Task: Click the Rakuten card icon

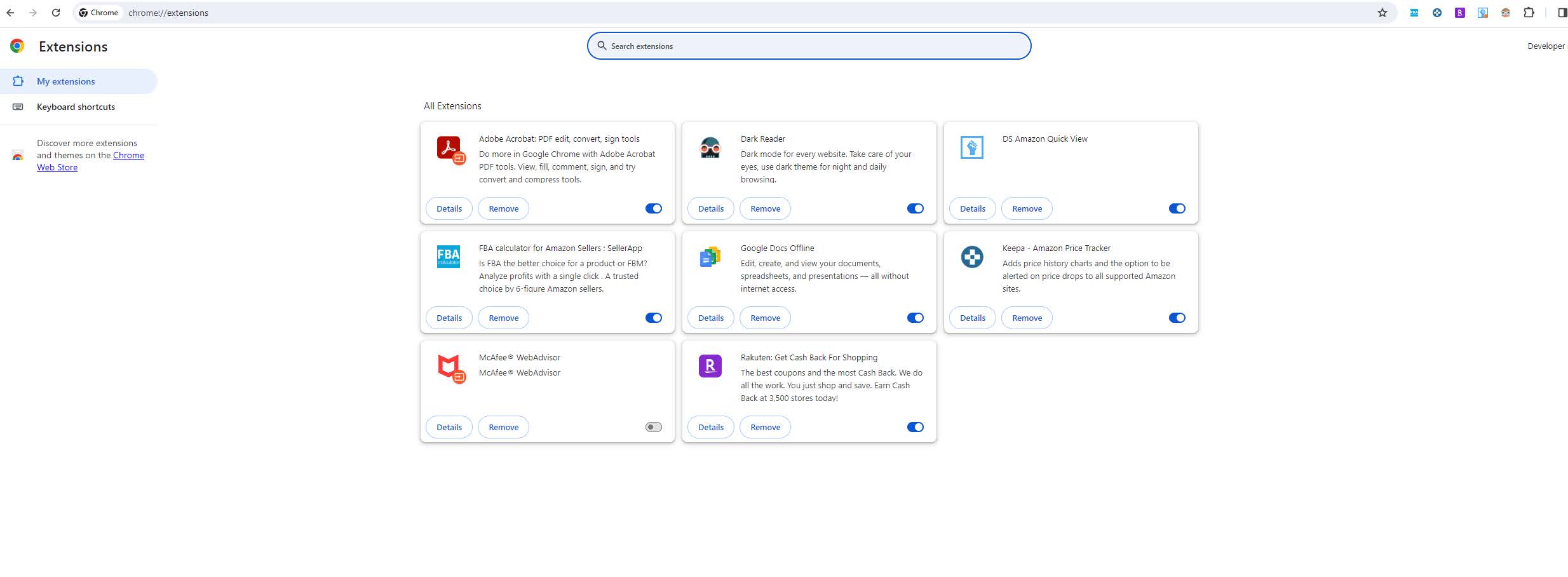Action: 710,366
